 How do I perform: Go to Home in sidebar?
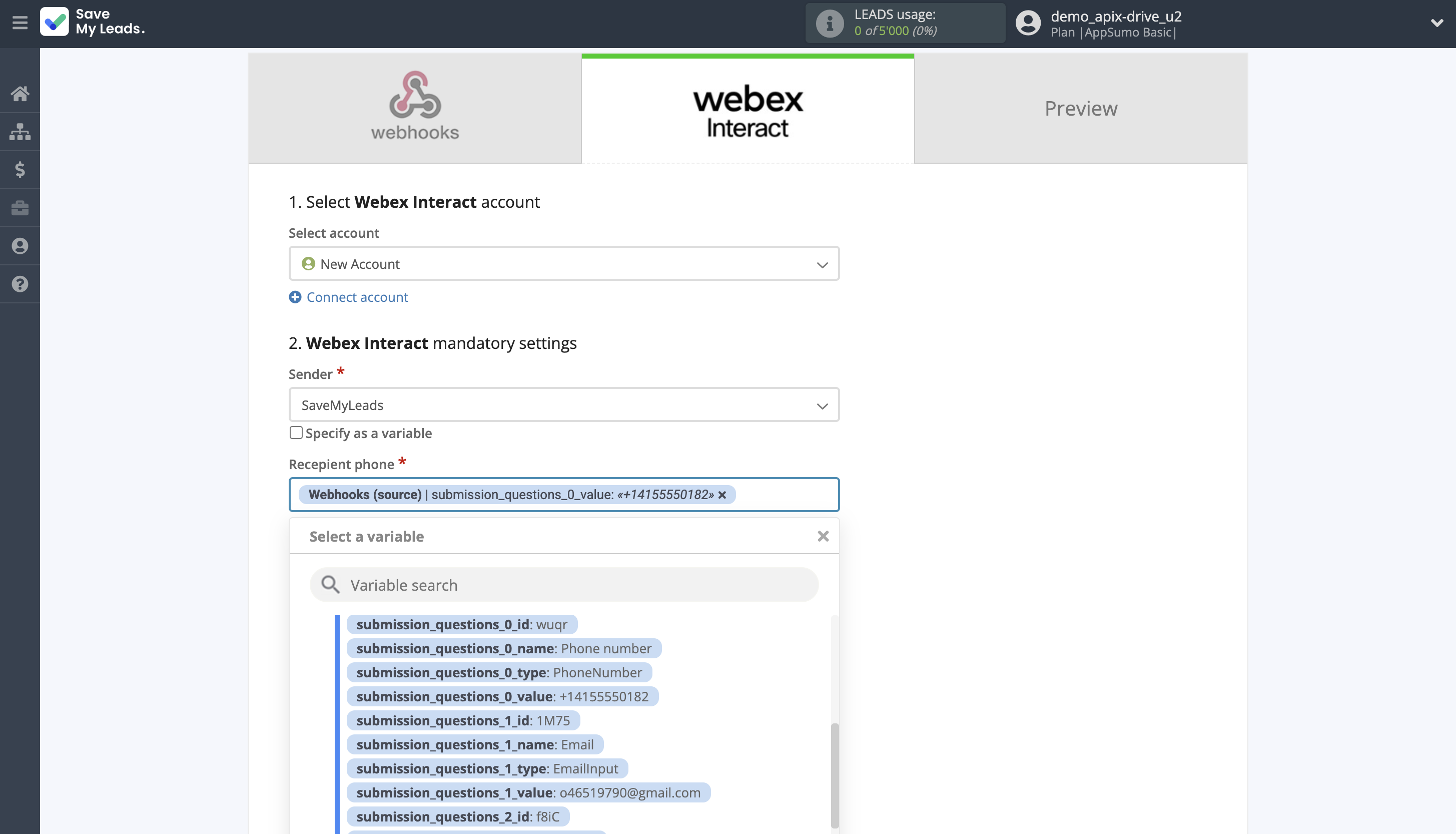click(x=20, y=94)
